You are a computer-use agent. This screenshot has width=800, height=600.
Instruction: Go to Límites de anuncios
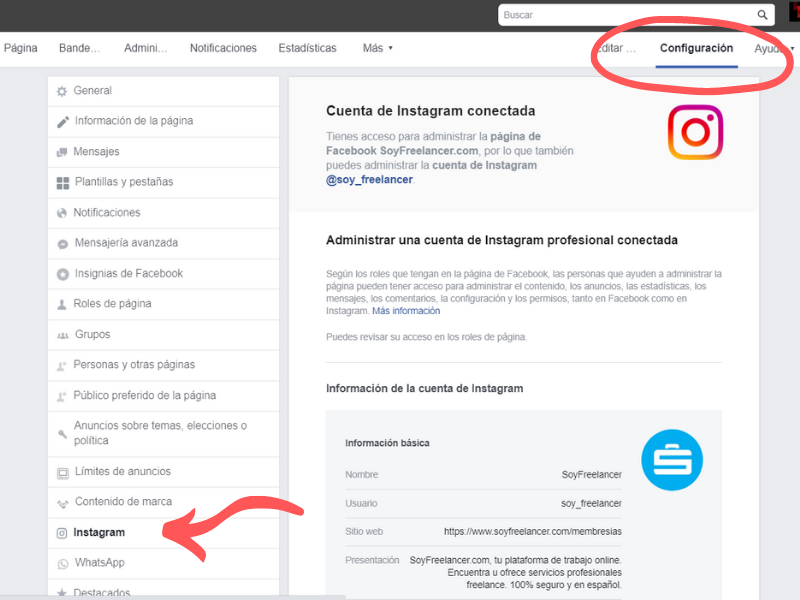coord(163,472)
